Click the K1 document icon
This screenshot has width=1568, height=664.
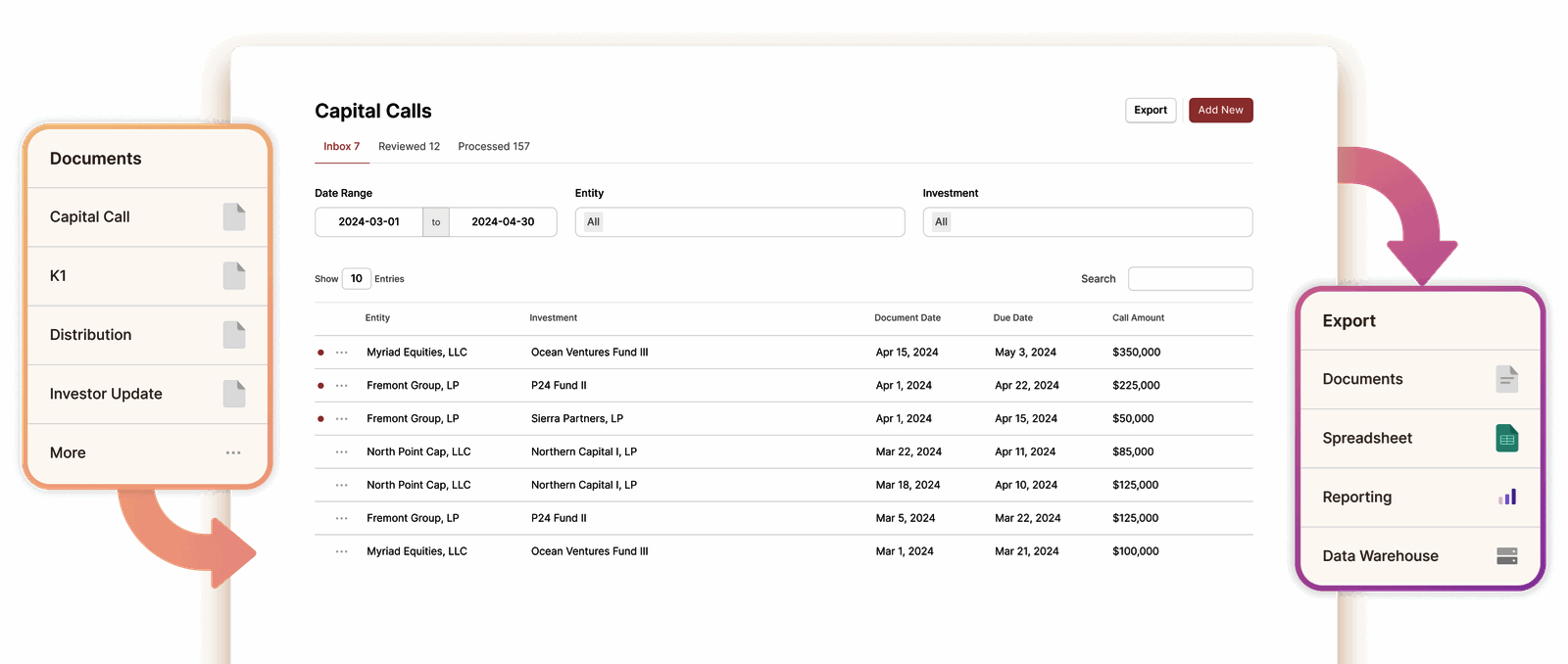[x=234, y=276]
